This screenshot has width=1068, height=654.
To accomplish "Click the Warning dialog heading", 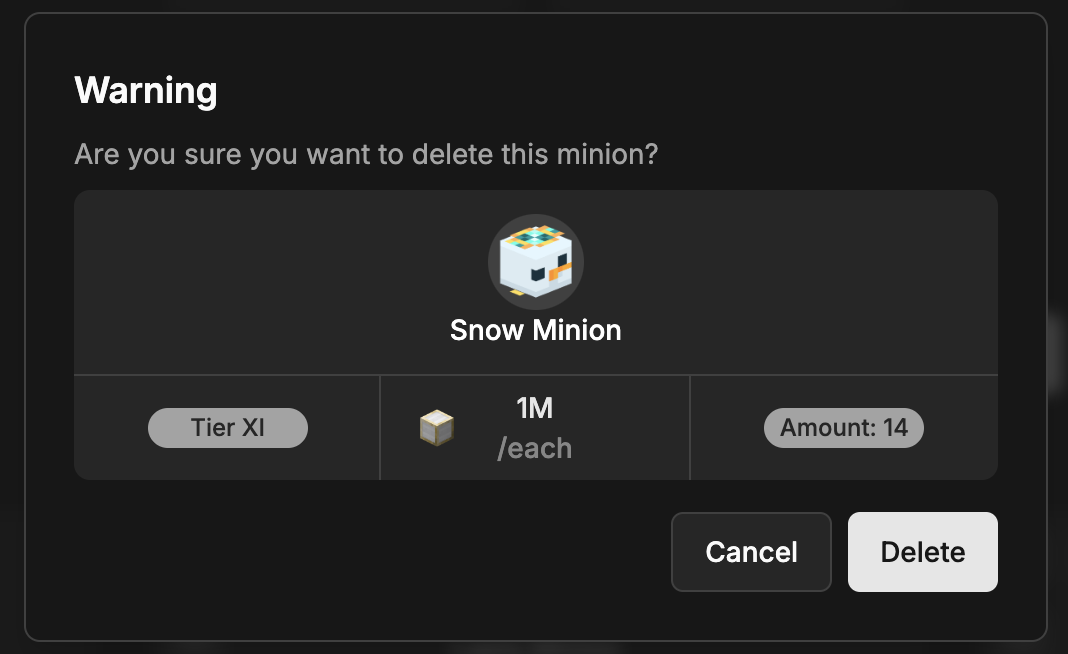I will click(146, 91).
